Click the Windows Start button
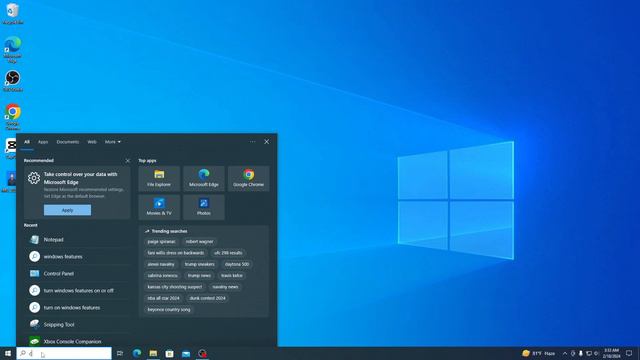 pos(8,353)
